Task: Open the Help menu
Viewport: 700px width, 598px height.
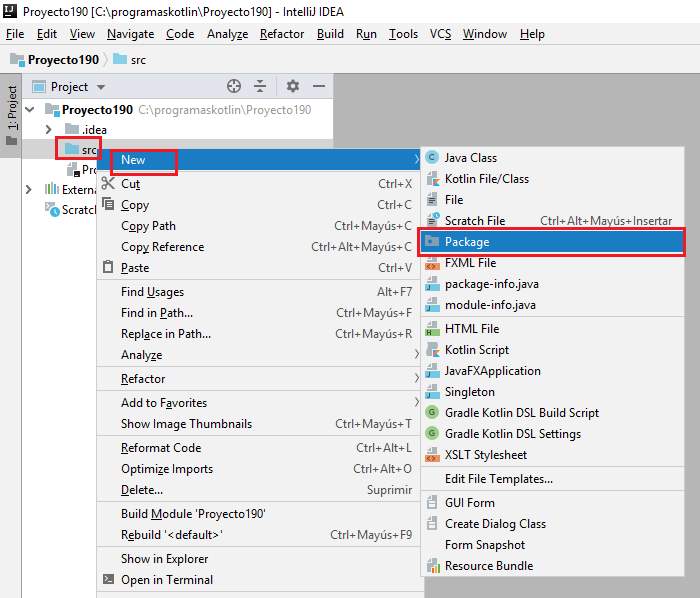Action: 532,34
